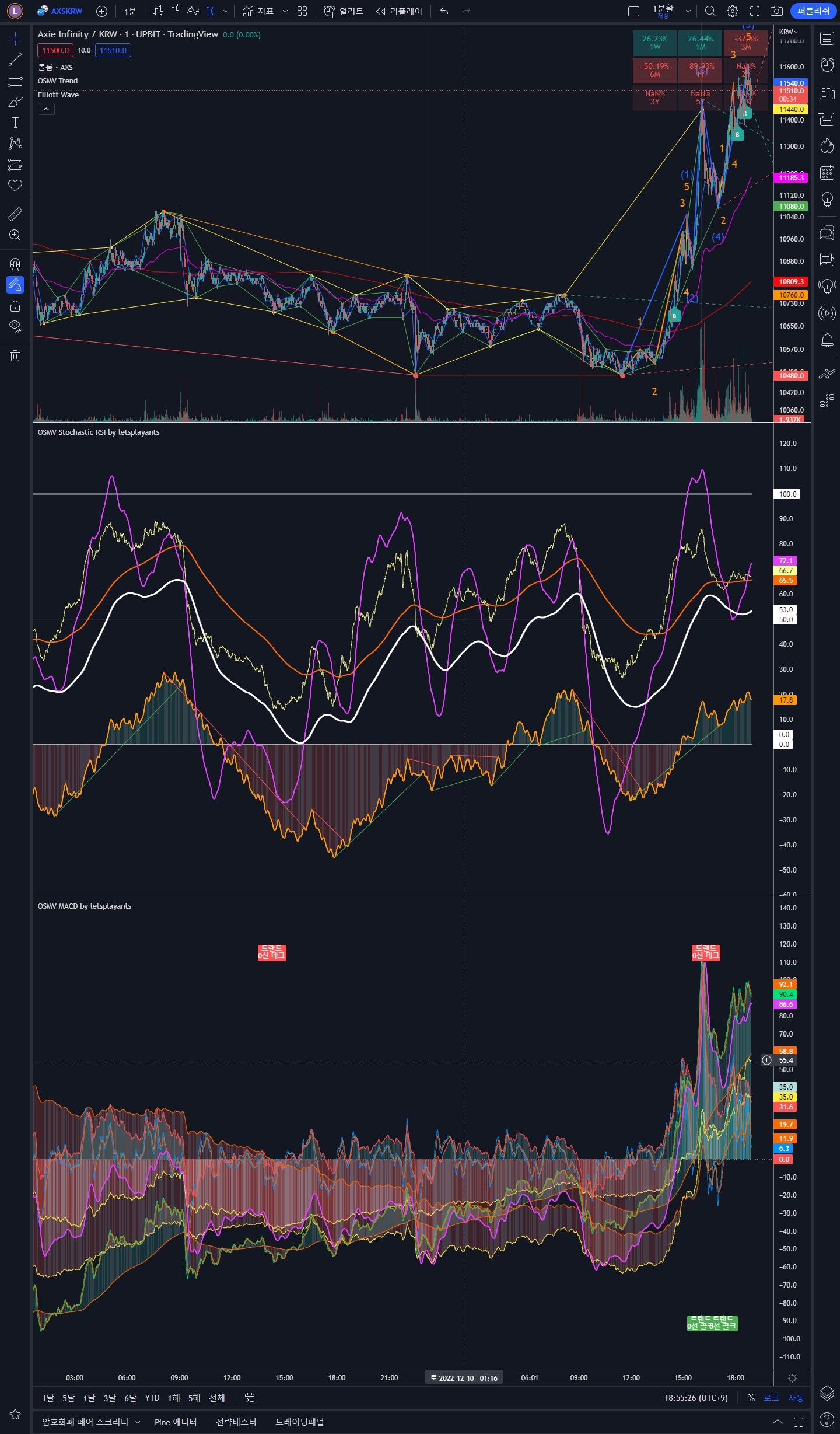Screen dimensions: 840x1434
Task: Open the pattern drawing tools
Action: (15, 144)
